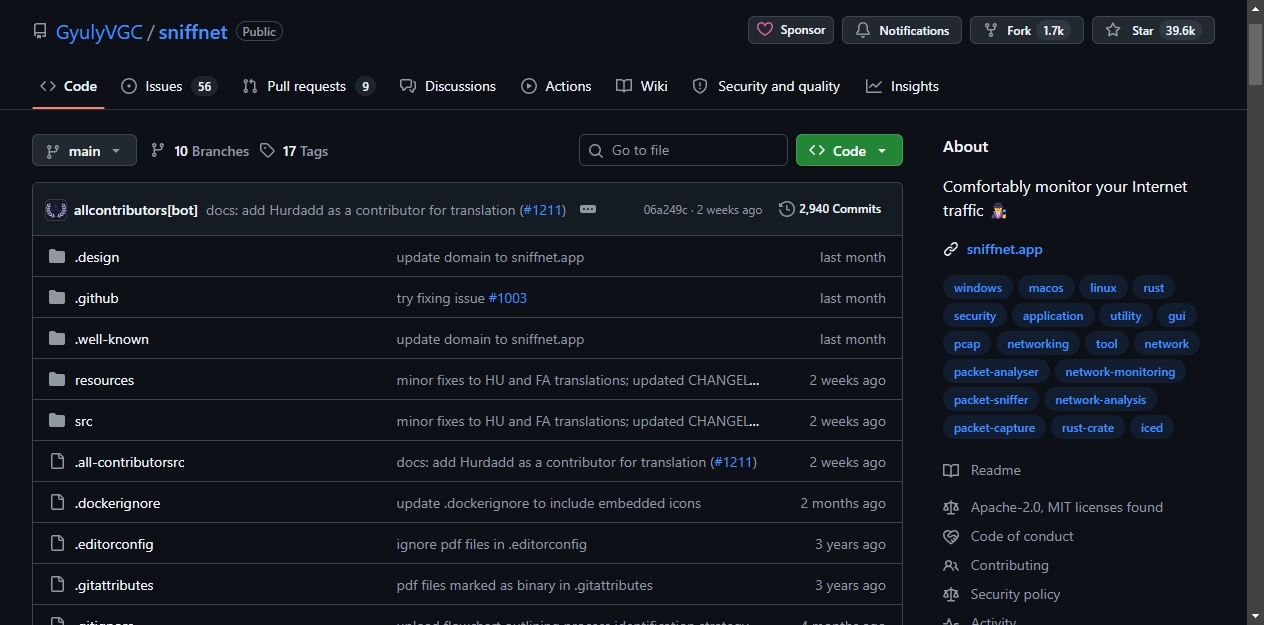Open the sniffnet repository name link

[x=193, y=31]
